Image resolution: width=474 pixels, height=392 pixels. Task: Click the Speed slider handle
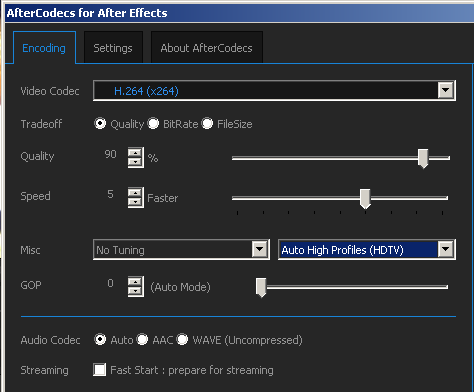click(365, 199)
